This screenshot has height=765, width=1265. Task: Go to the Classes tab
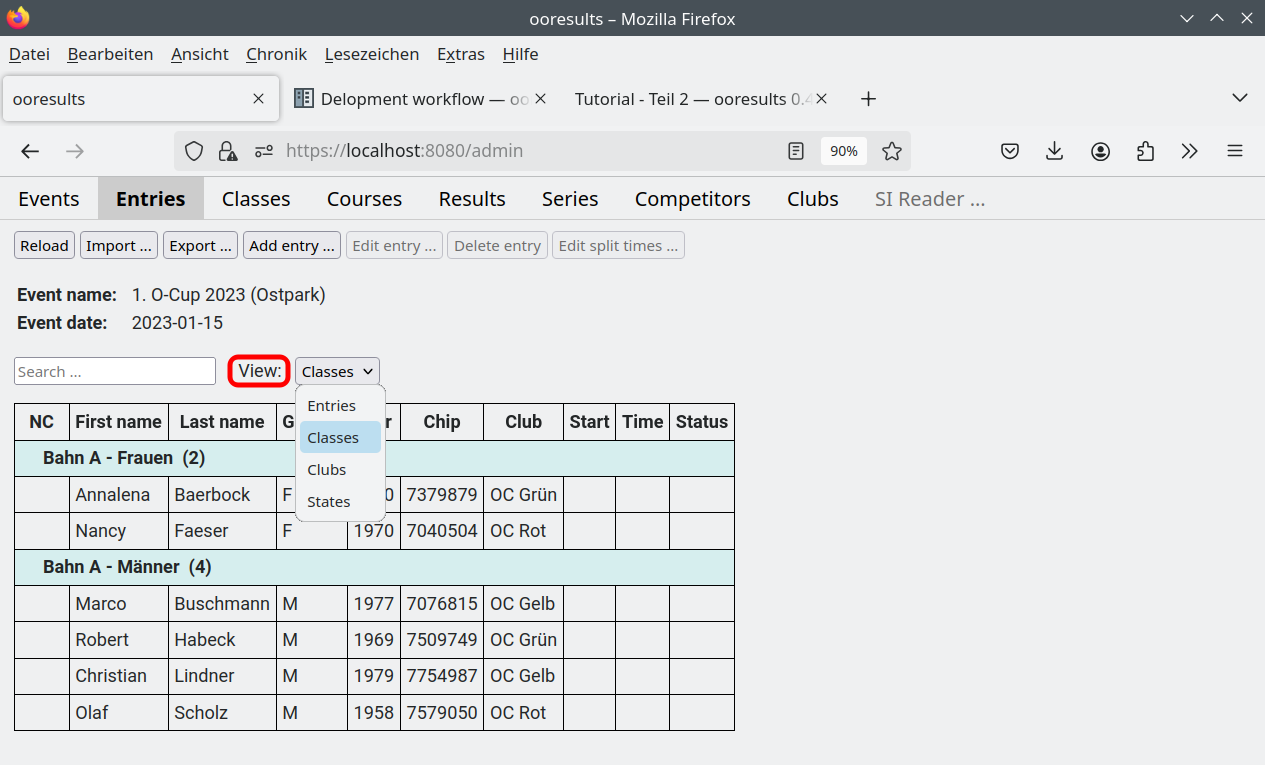tap(256, 199)
